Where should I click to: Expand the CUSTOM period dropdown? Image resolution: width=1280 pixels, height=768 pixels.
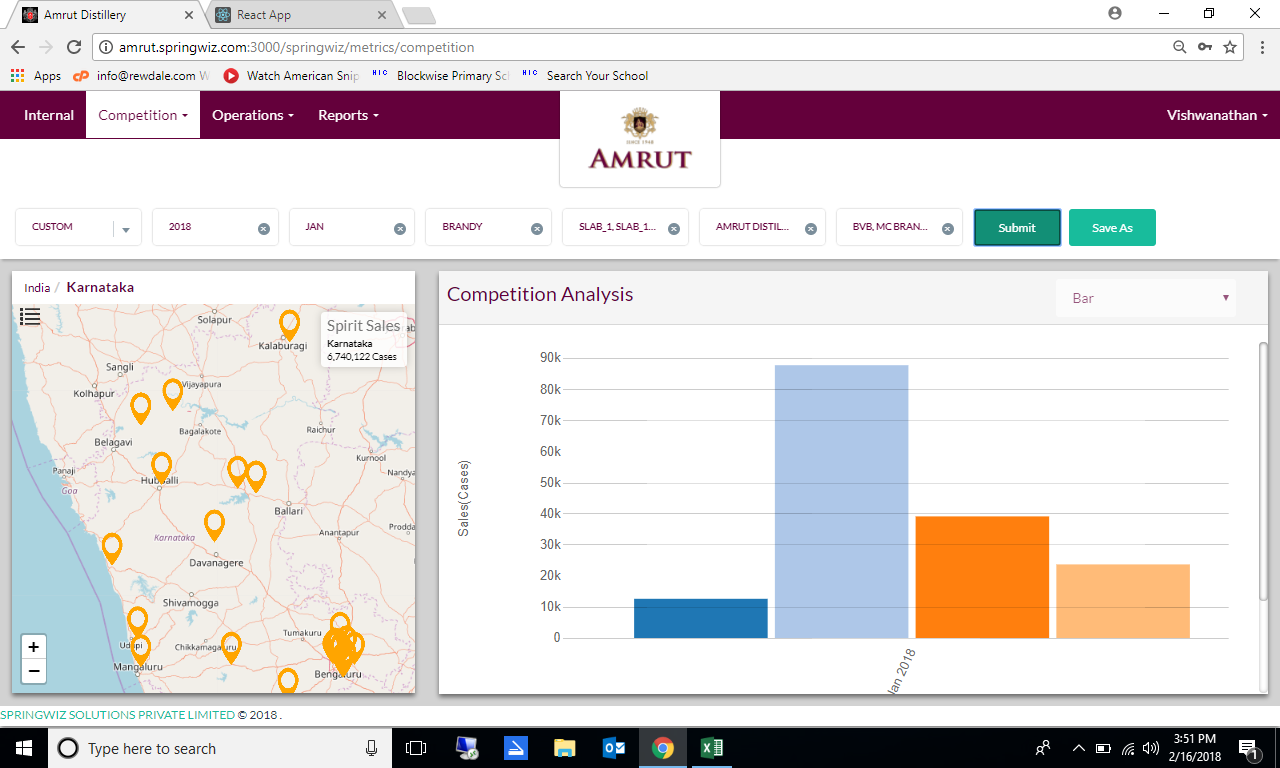pos(126,229)
